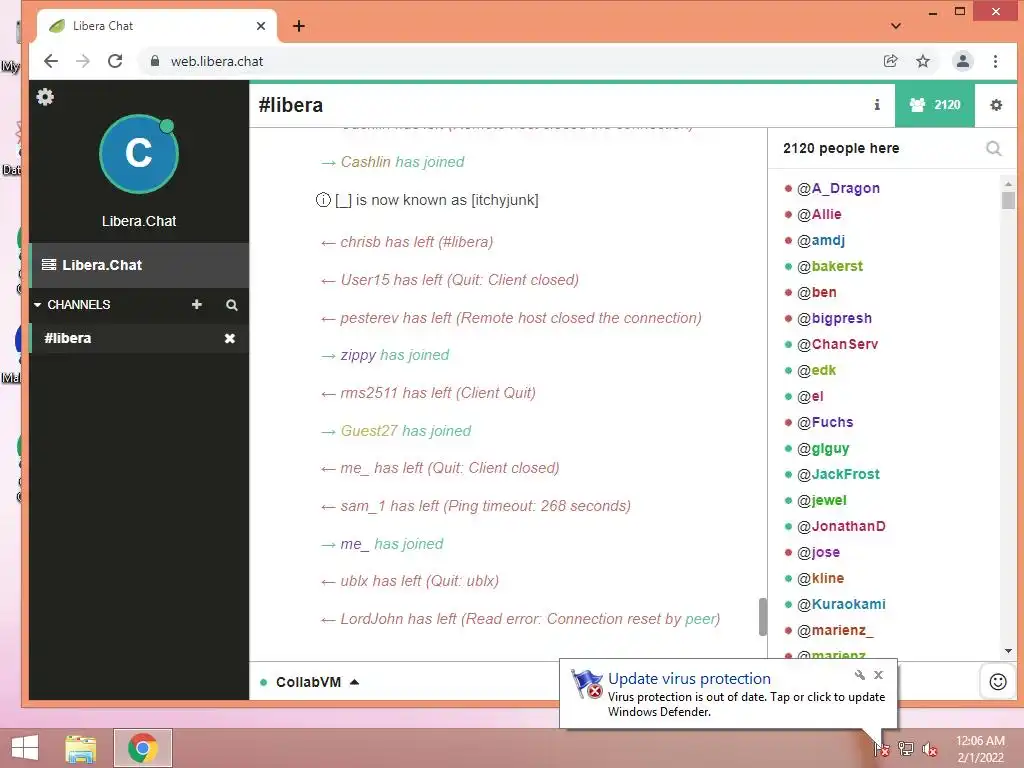Click muted volume icon in tray
This screenshot has width=1024, height=768.
click(x=929, y=749)
